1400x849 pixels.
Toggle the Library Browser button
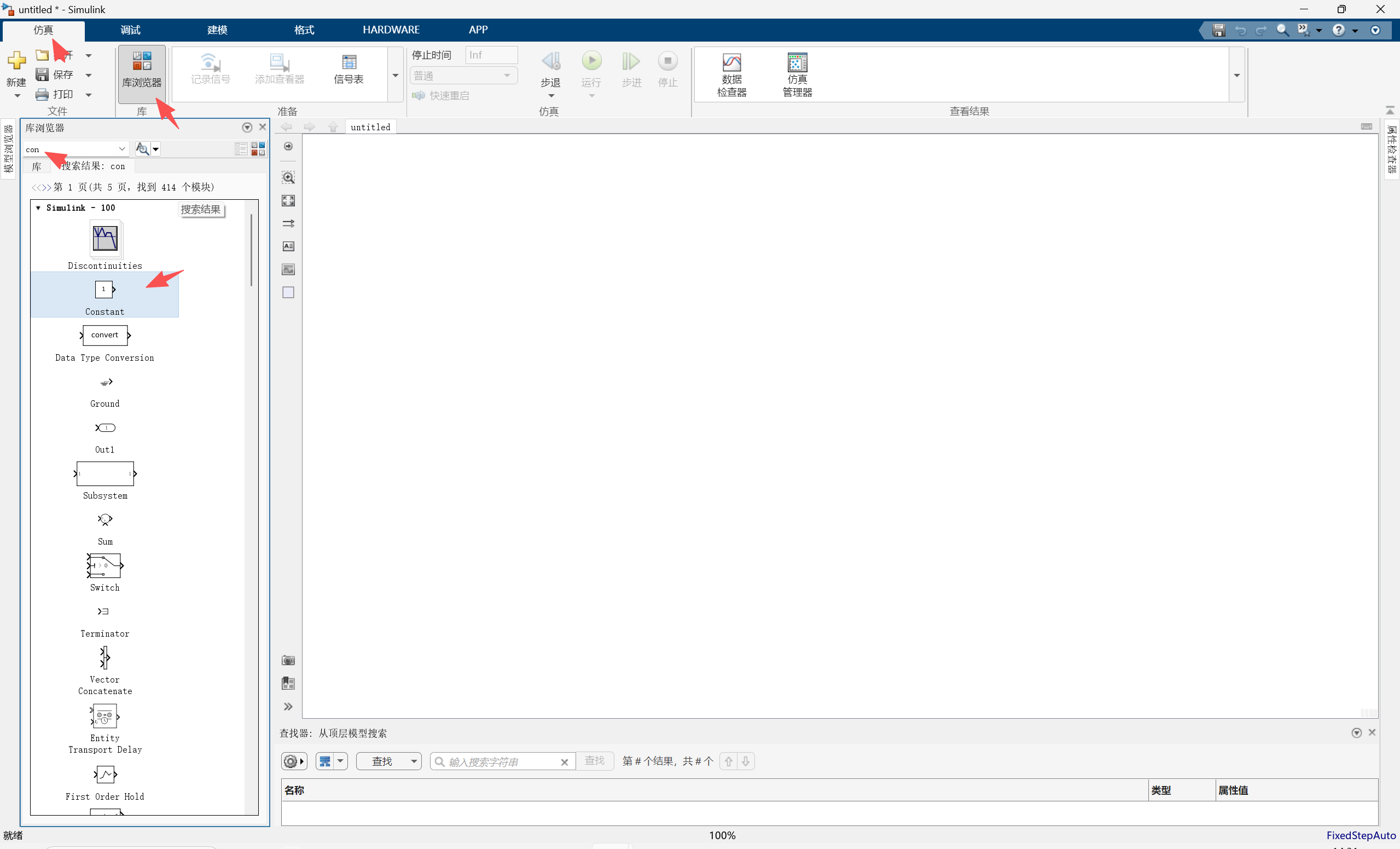pyautogui.click(x=142, y=70)
